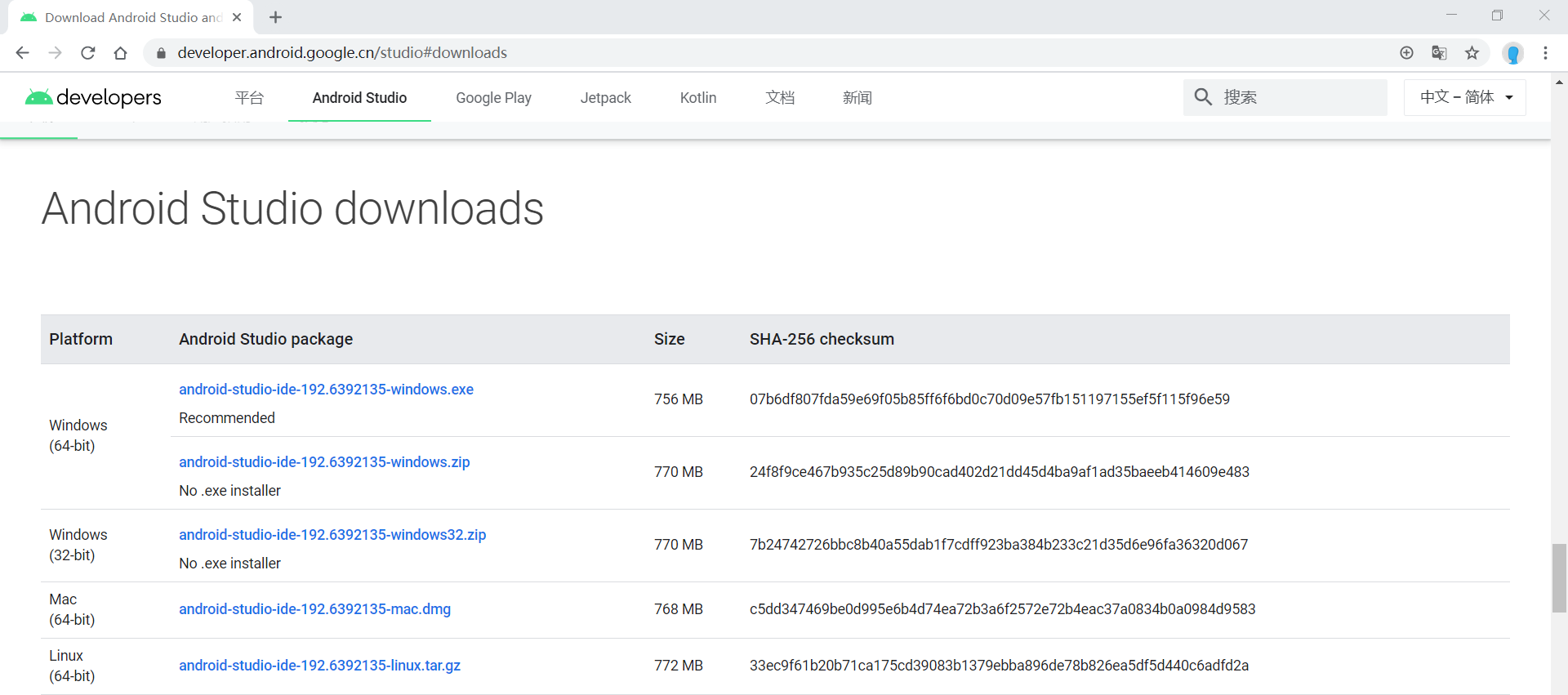Click the windows32.zip checksum starting 7b247427
The width and height of the screenshot is (1568, 695).
[x=998, y=545]
